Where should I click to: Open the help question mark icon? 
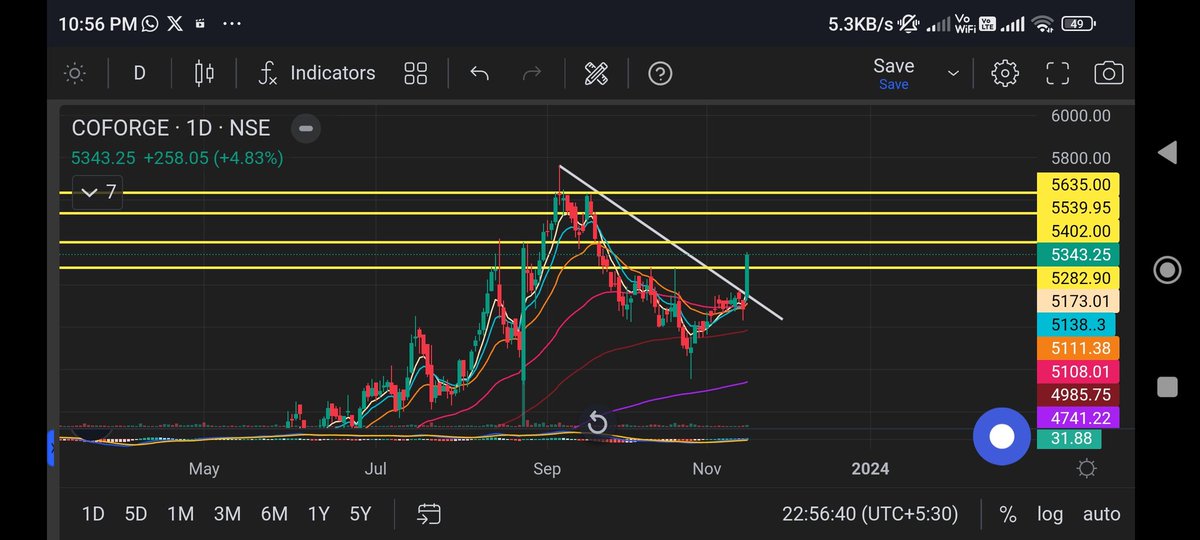tap(660, 73)
